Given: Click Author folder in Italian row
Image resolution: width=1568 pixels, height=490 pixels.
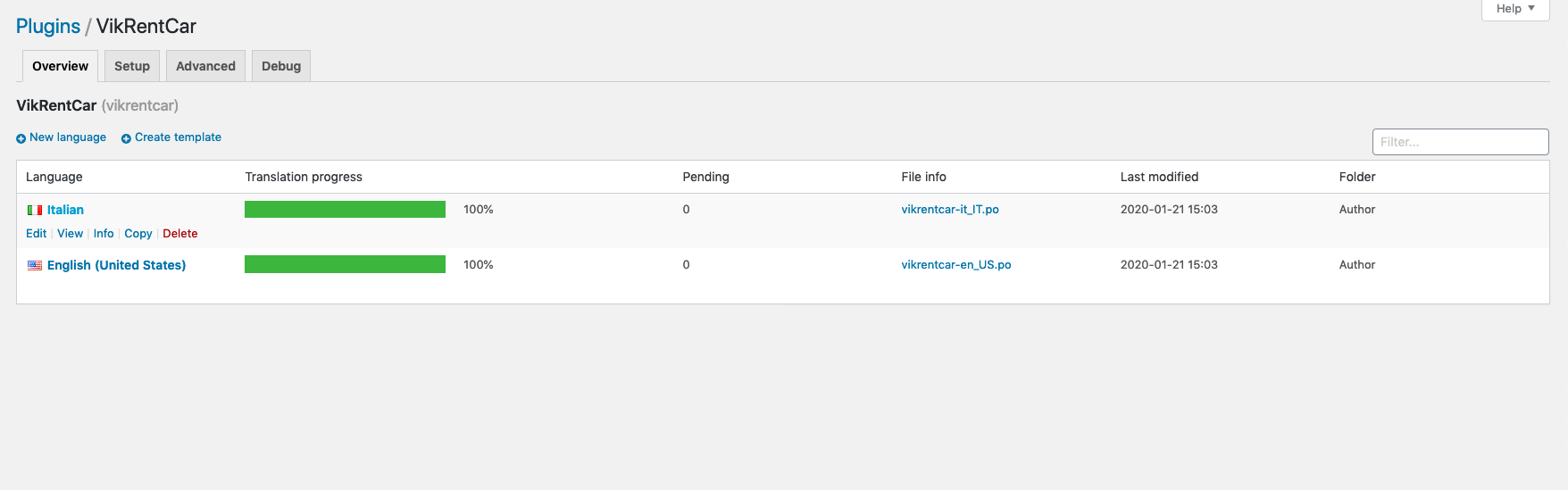Looking at the screenshot, I should 1357,210.
